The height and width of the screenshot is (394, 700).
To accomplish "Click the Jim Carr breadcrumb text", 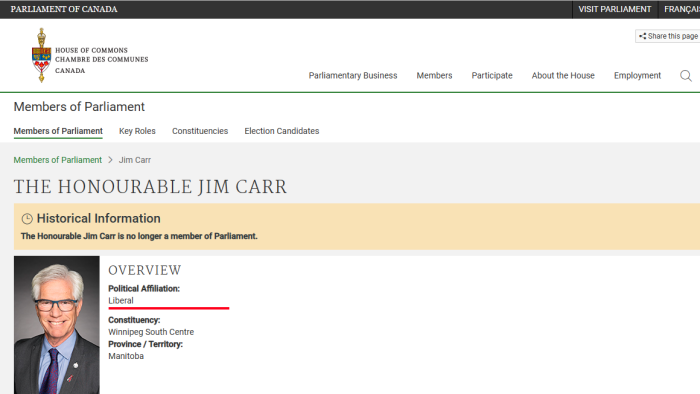I will point(135,160).
